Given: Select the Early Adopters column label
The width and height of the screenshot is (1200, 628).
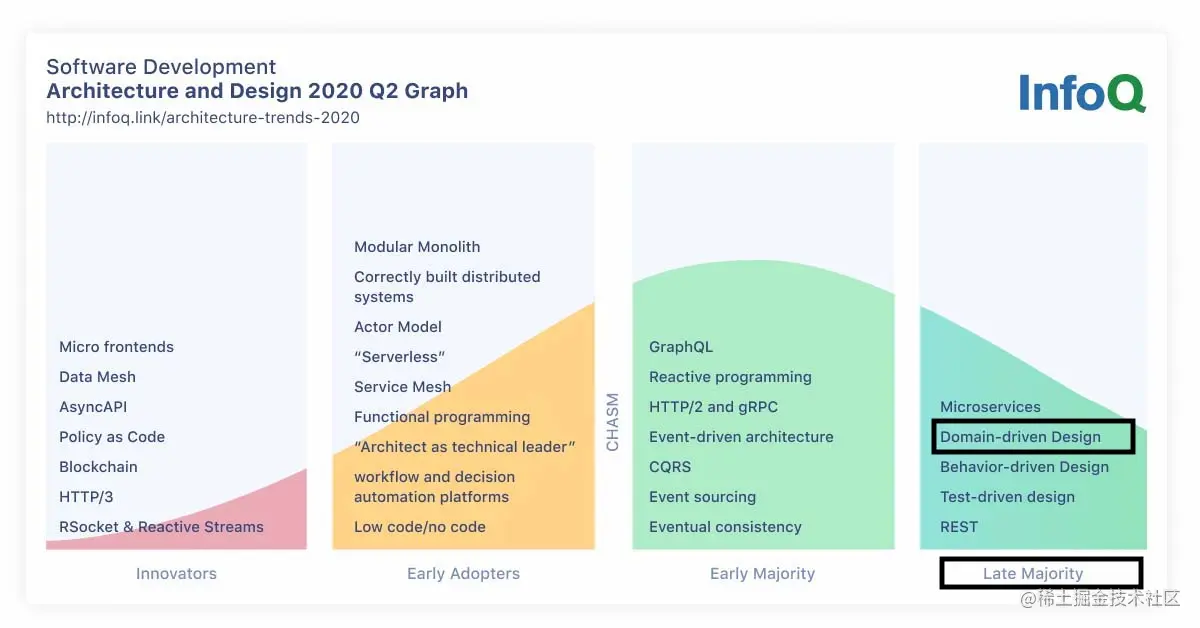Looking at the screenshot, I should pos(463,574).
